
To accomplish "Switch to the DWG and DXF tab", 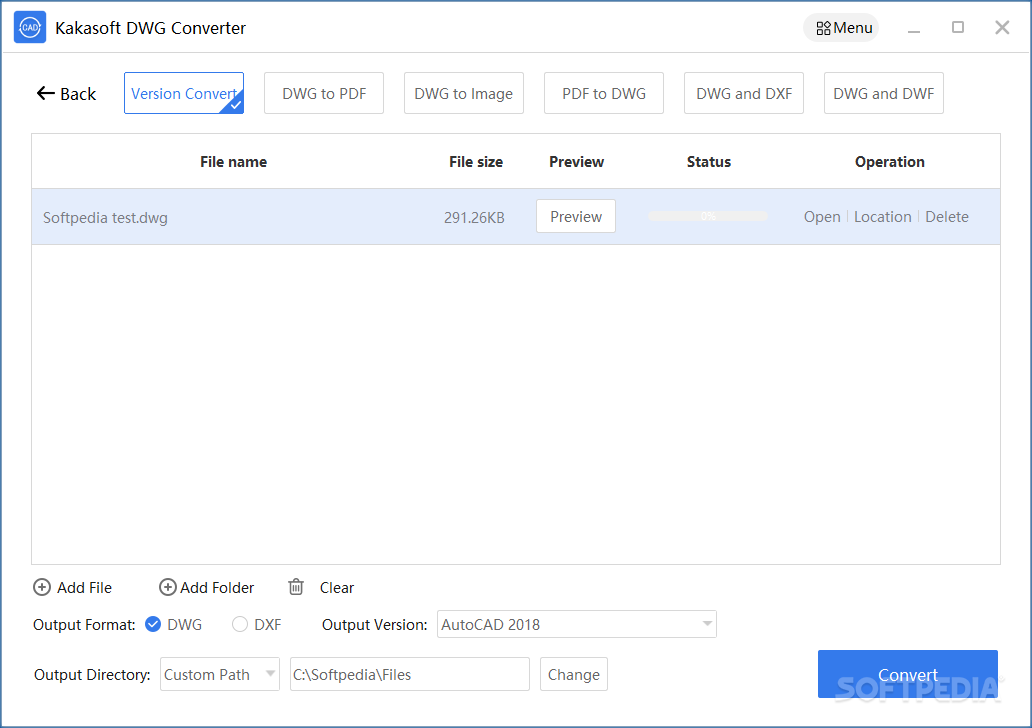I will (x=744, y=93).
